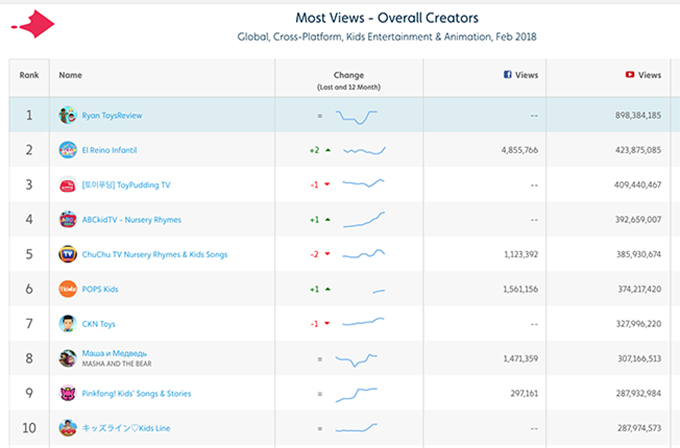Select YouTube views value 423,875,085

[x=638, y=150]
